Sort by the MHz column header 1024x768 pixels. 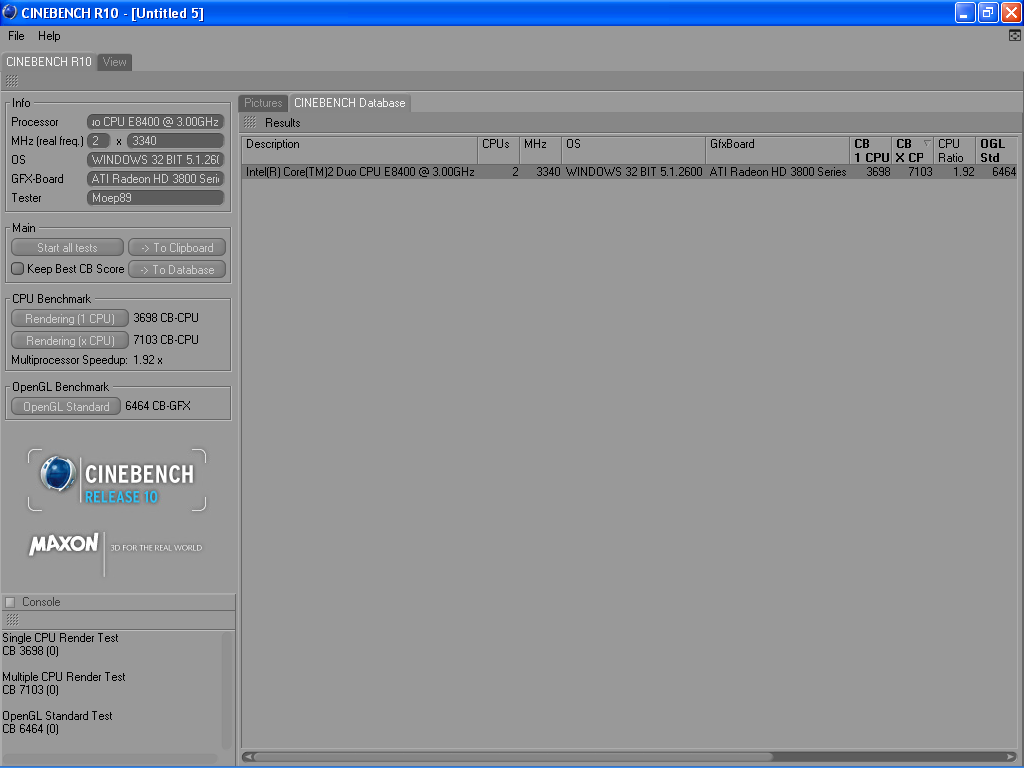pyautogui.click(x=540, y=150)
